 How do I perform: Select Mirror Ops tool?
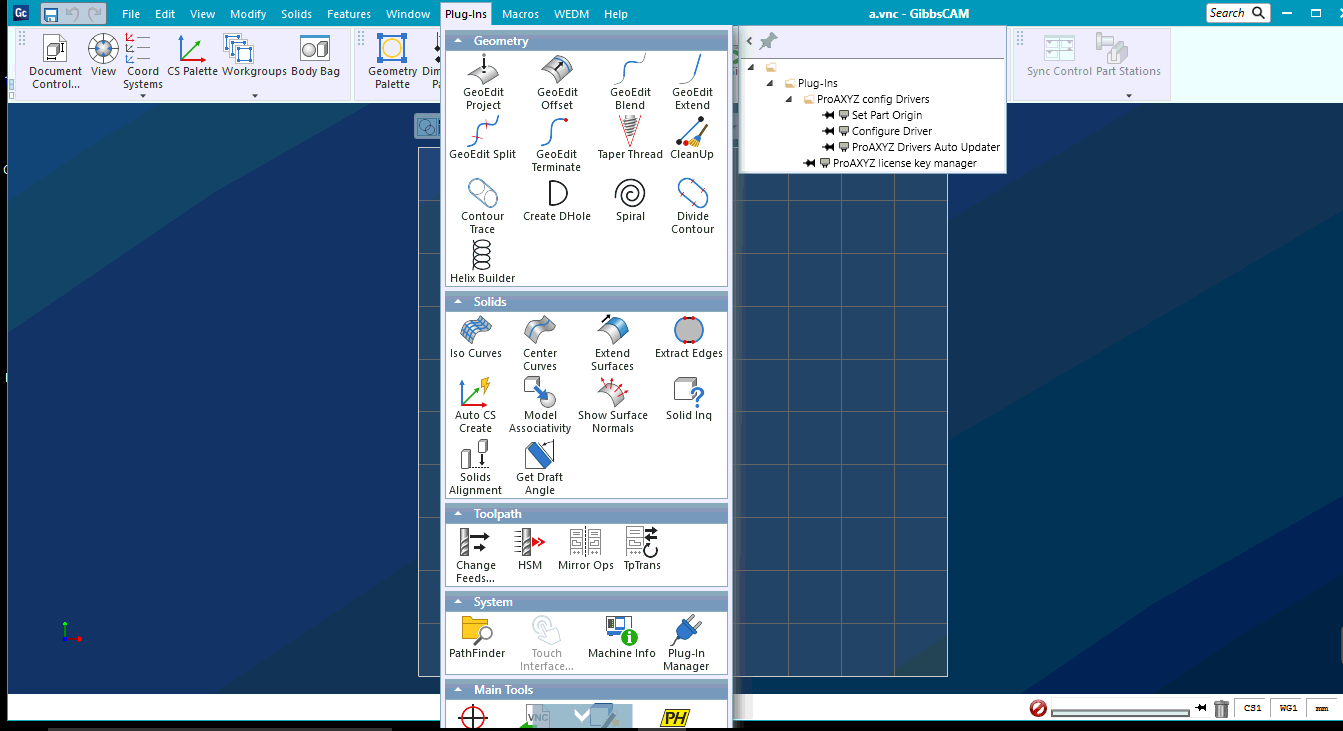pos(586,549)
